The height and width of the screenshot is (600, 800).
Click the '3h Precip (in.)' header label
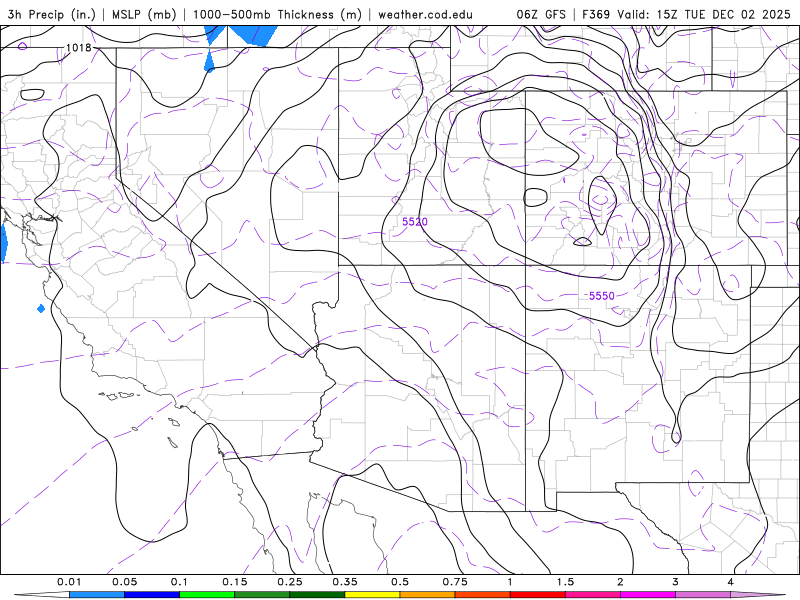click(x=51, y=14)
